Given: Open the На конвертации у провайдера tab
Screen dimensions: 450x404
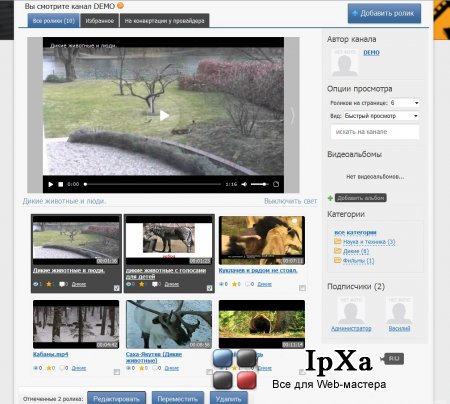Looking at the screenshot, I should click(164, 21).
